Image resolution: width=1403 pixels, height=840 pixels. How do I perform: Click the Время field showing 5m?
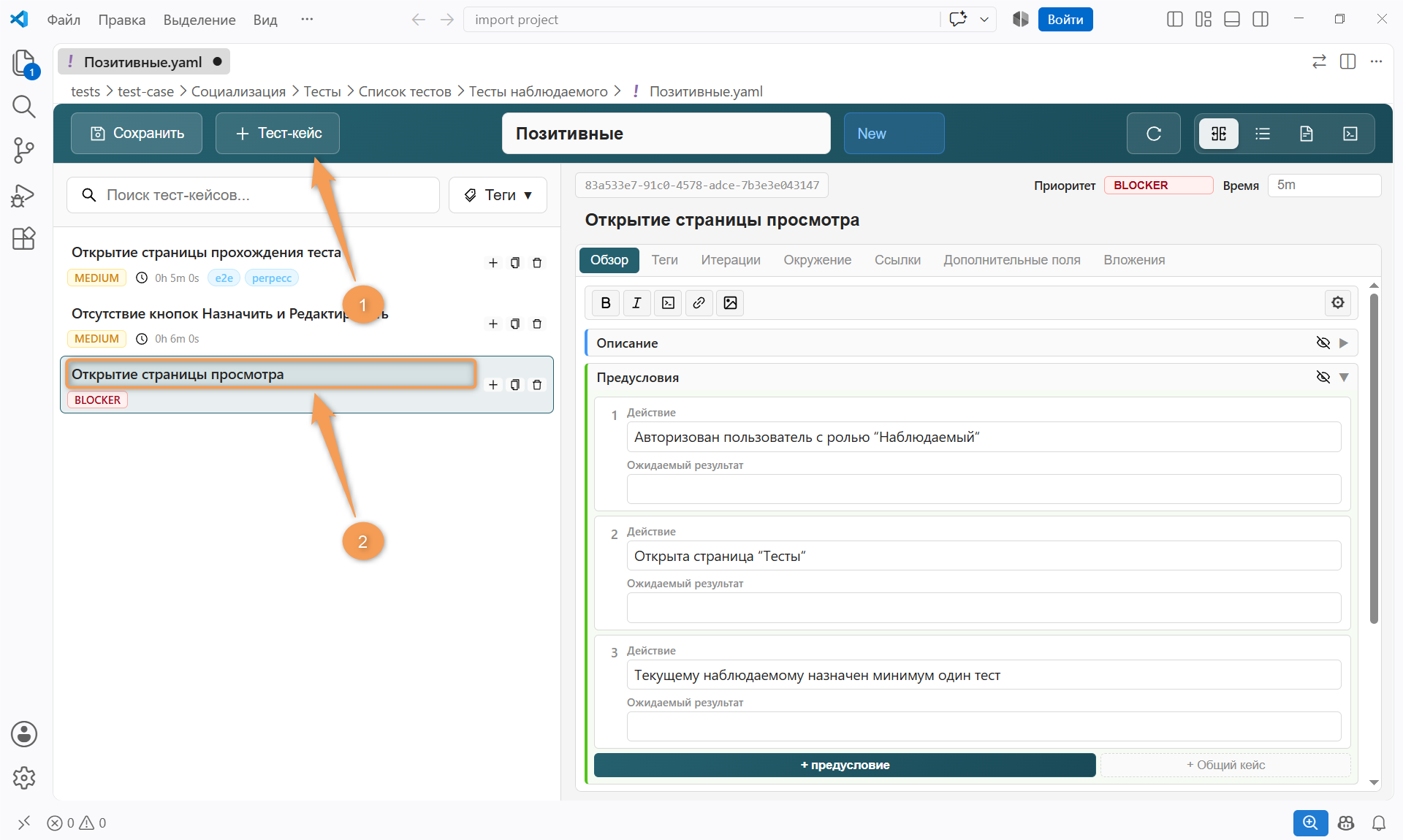click(1324, 186)
